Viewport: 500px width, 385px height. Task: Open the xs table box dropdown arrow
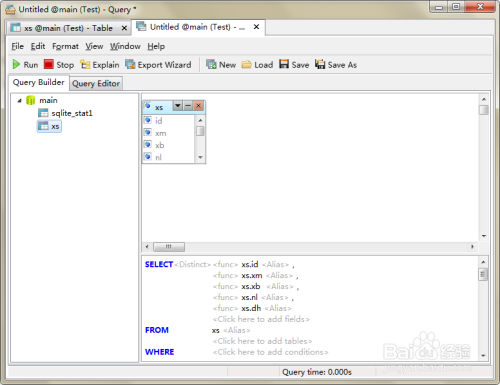178,106
